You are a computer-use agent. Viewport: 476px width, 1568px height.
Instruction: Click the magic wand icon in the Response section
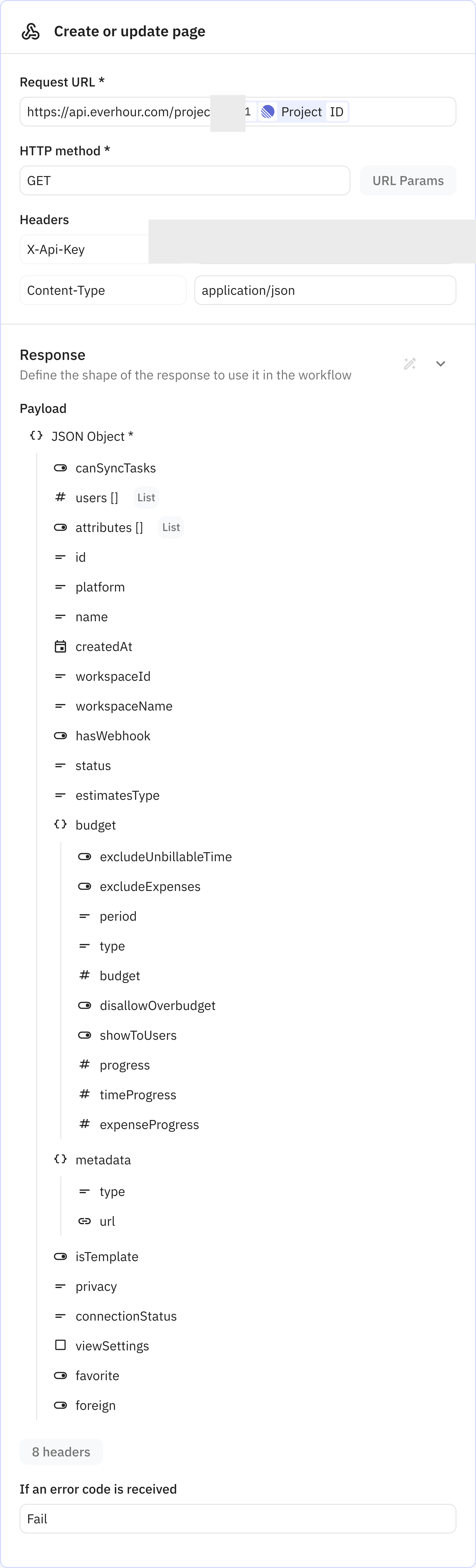click(x=410, y=363)
